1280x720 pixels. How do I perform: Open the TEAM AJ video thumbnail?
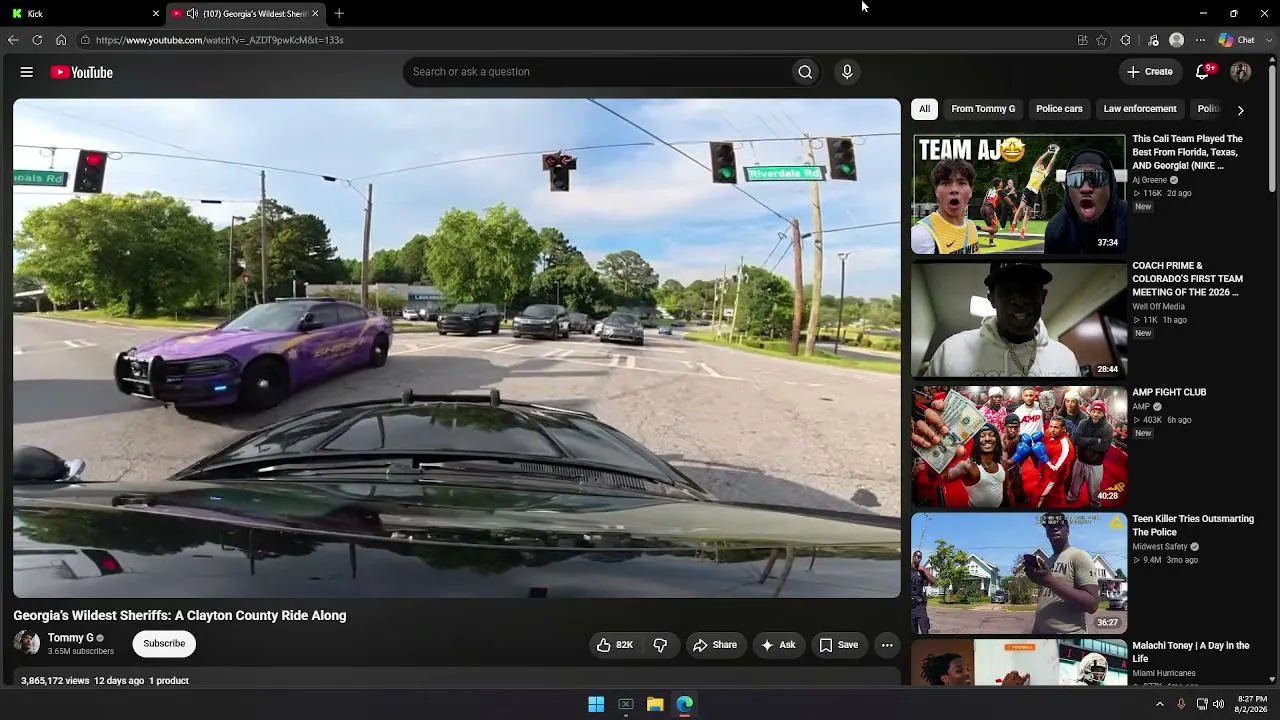1019,194
